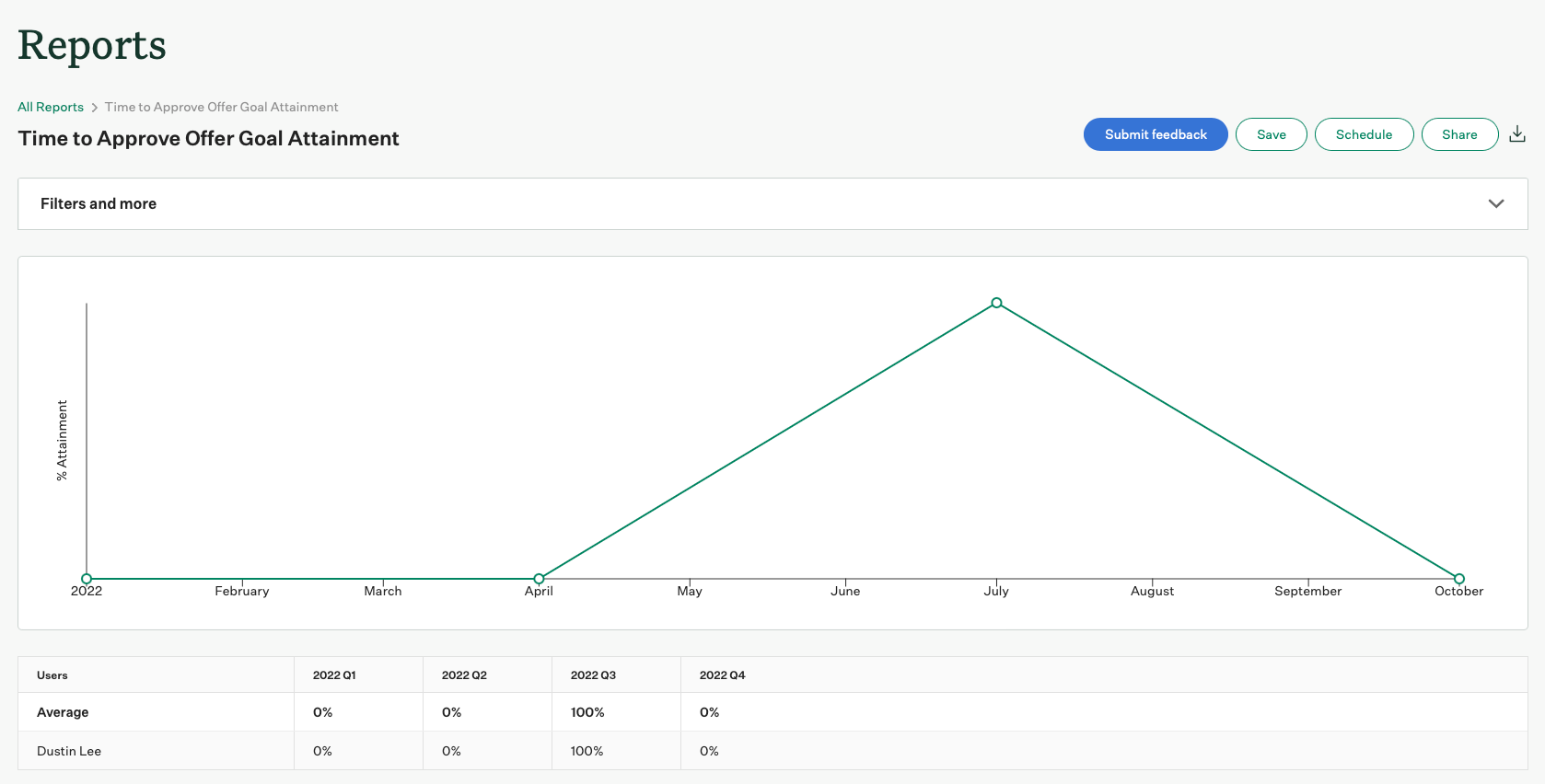Select the April data point on chart

pos(539,579)
